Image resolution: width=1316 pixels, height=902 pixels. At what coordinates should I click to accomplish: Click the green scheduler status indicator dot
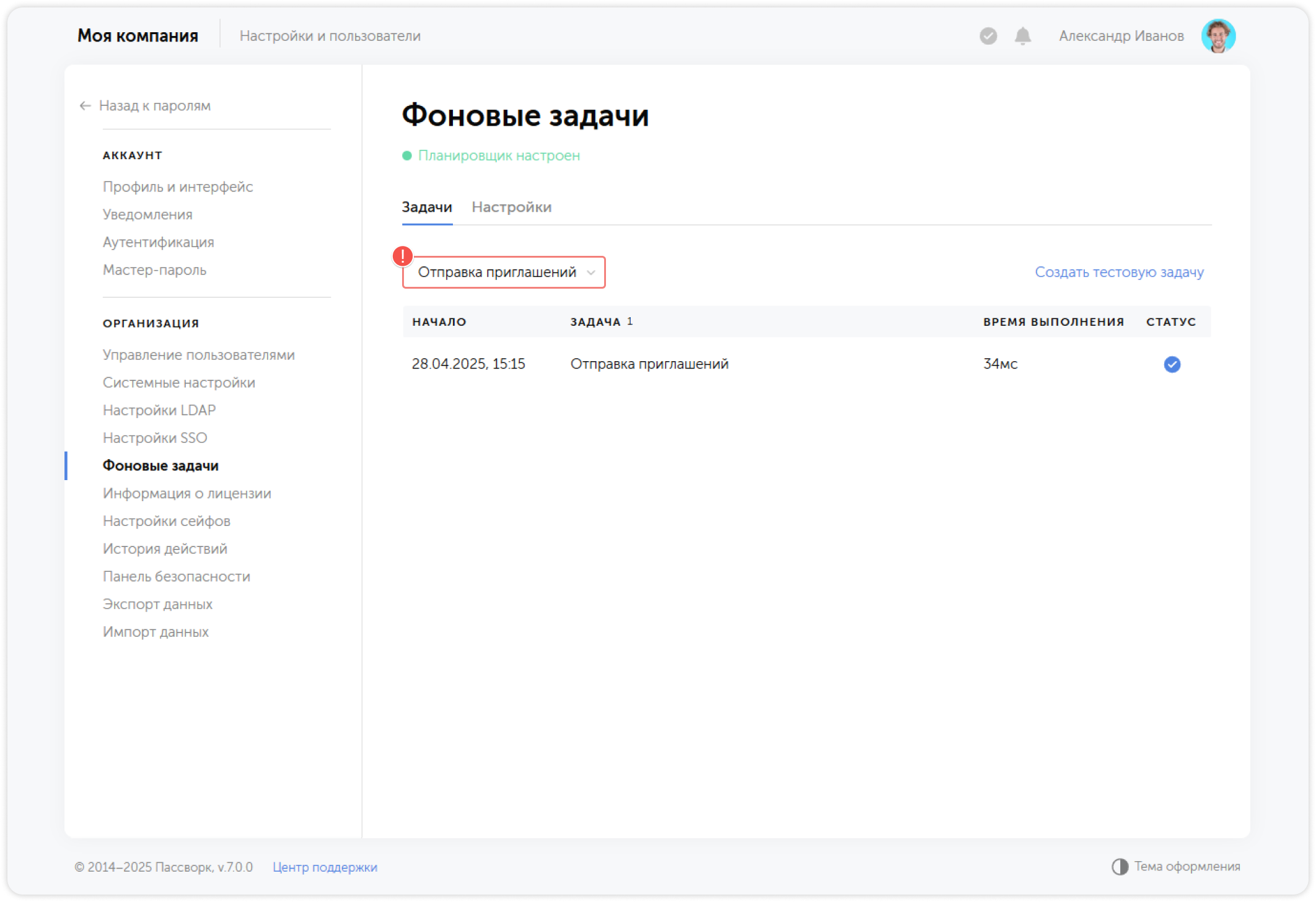click(x=407, y=155)
